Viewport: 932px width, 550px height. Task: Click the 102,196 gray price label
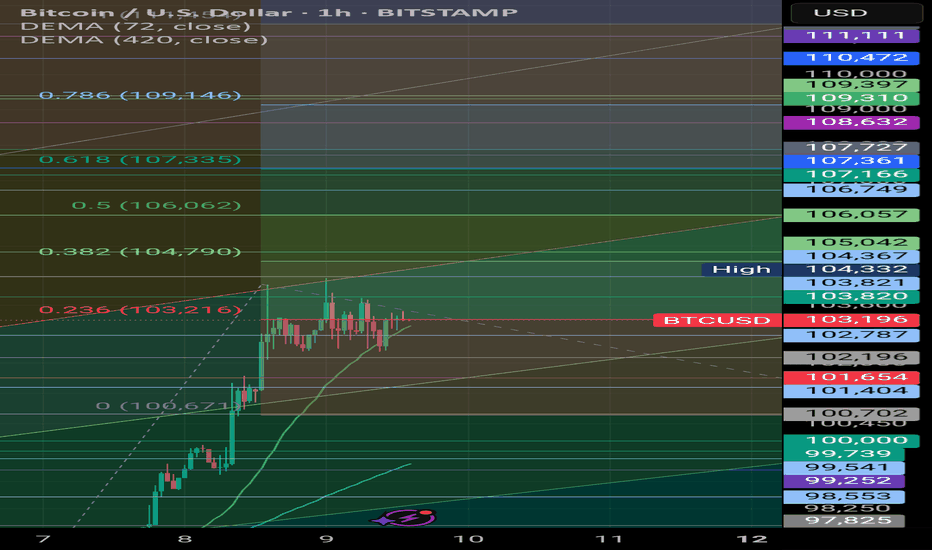pyautogui.click(x=852, y=357)
